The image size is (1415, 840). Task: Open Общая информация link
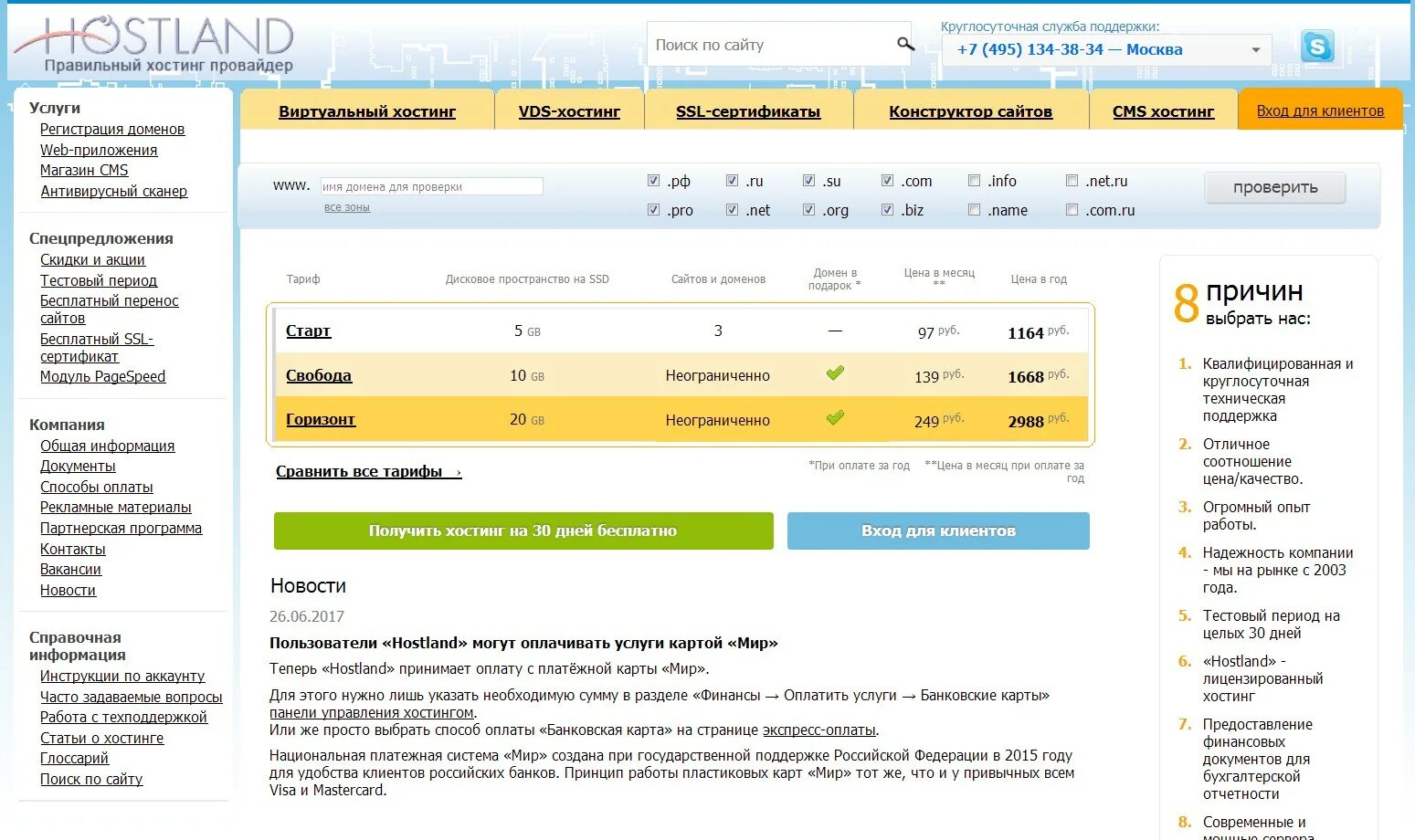[x=107, y=446]
